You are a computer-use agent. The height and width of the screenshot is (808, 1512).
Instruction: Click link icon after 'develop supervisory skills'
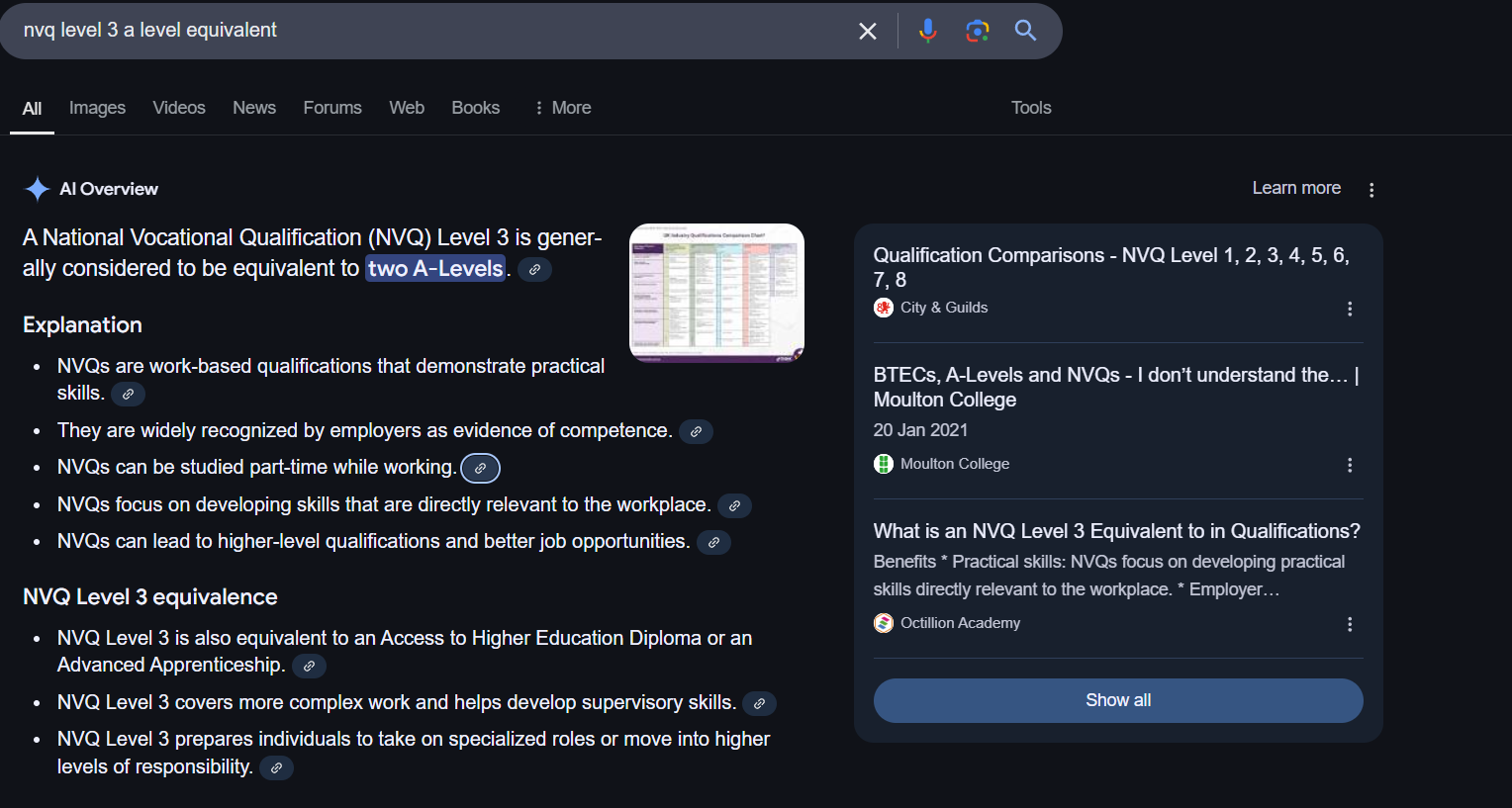pos(759,704)
